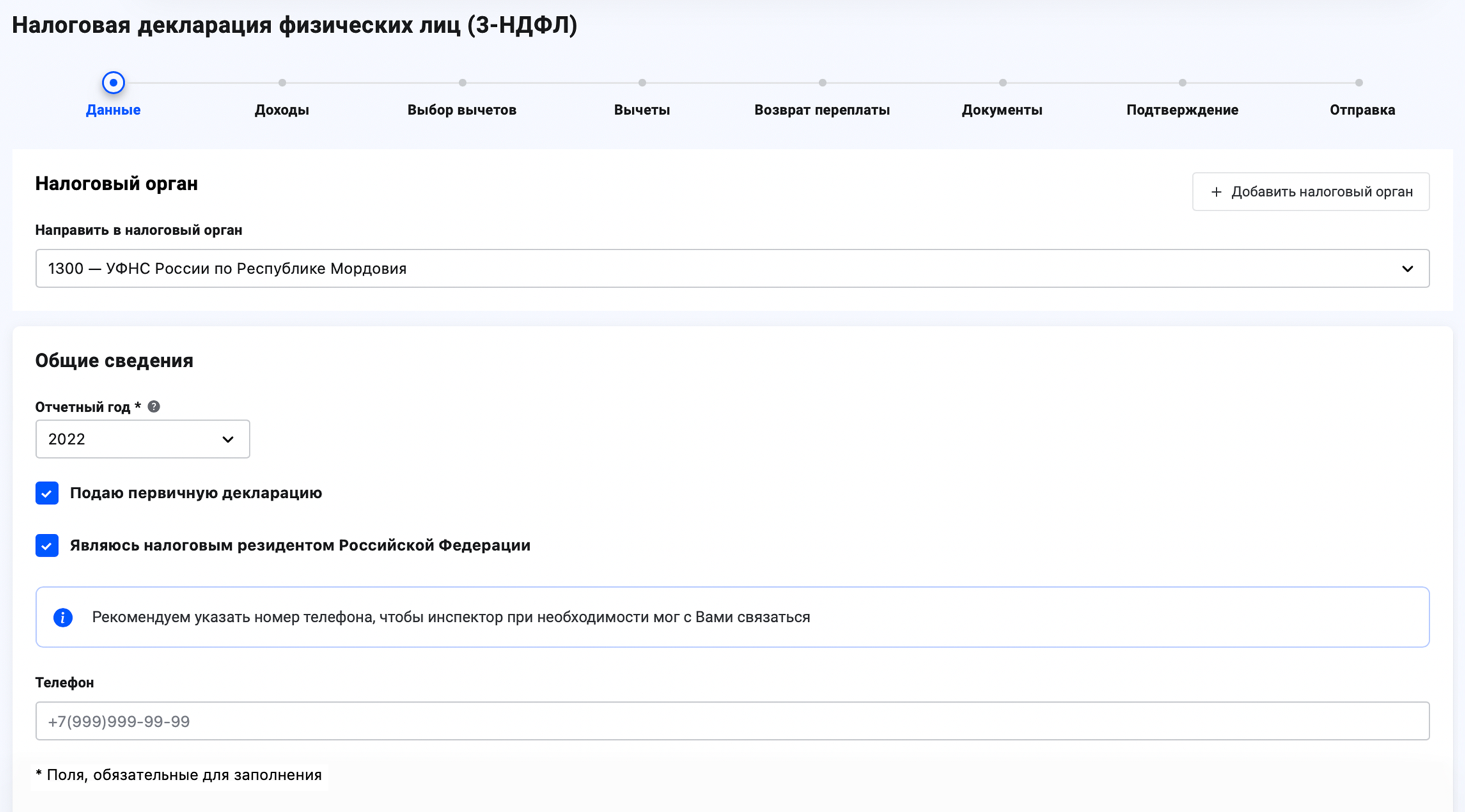Viewport: 1465px width, 812px height.
Task: Click the help question mark beside Отчетный год
Action: click(x=154, y=406)
